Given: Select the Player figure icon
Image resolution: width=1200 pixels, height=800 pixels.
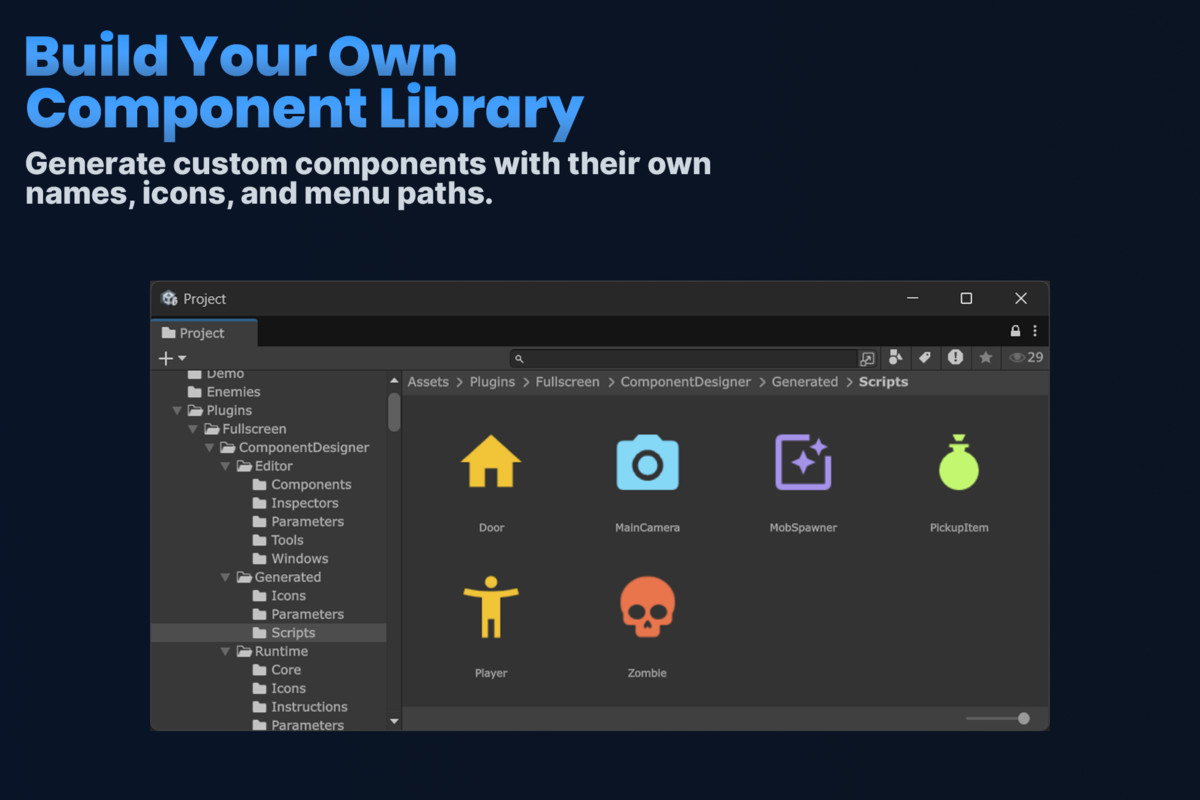Looking at the screenshot, I should (x=491, y=607).
